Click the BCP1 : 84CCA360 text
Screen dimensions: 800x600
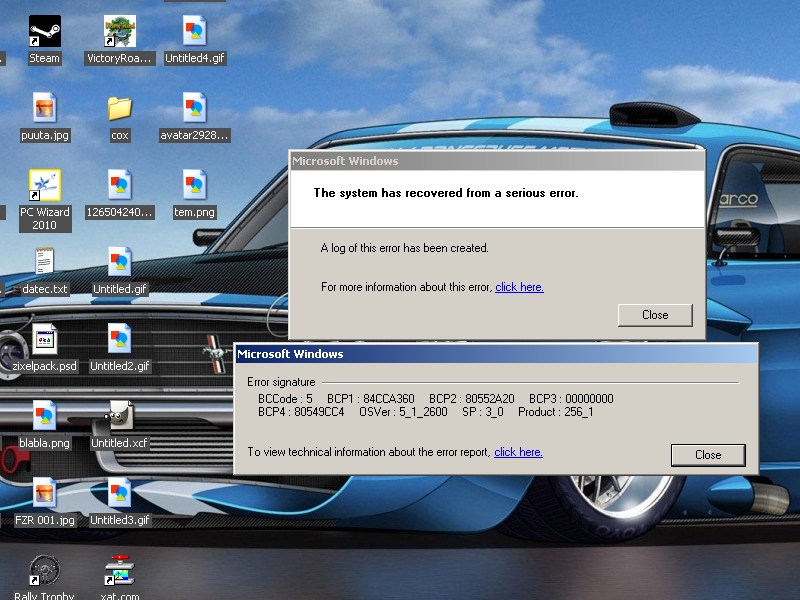pyautogui.click(x=371, y=398)
